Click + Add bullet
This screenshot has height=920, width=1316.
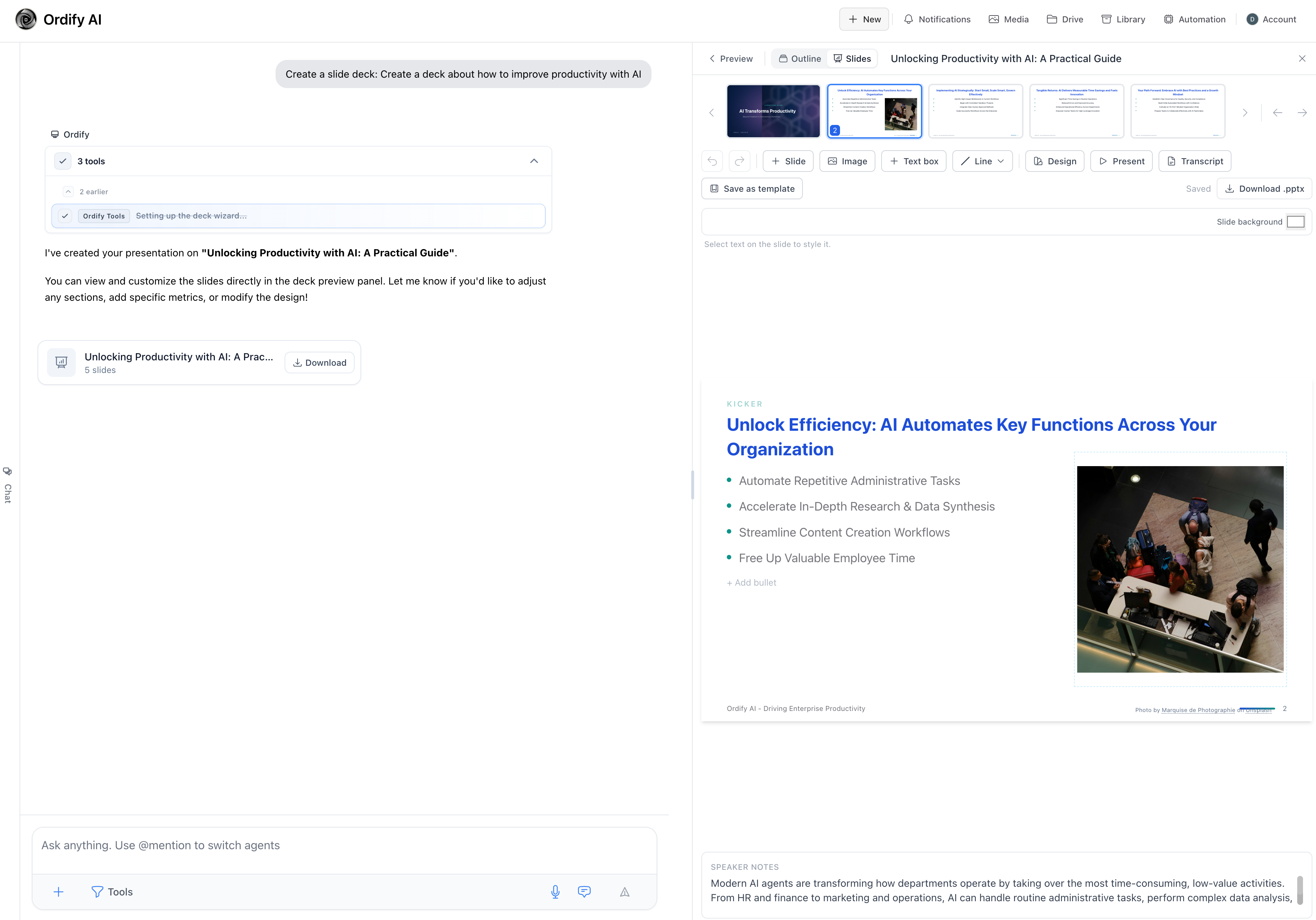click(752, 582)
